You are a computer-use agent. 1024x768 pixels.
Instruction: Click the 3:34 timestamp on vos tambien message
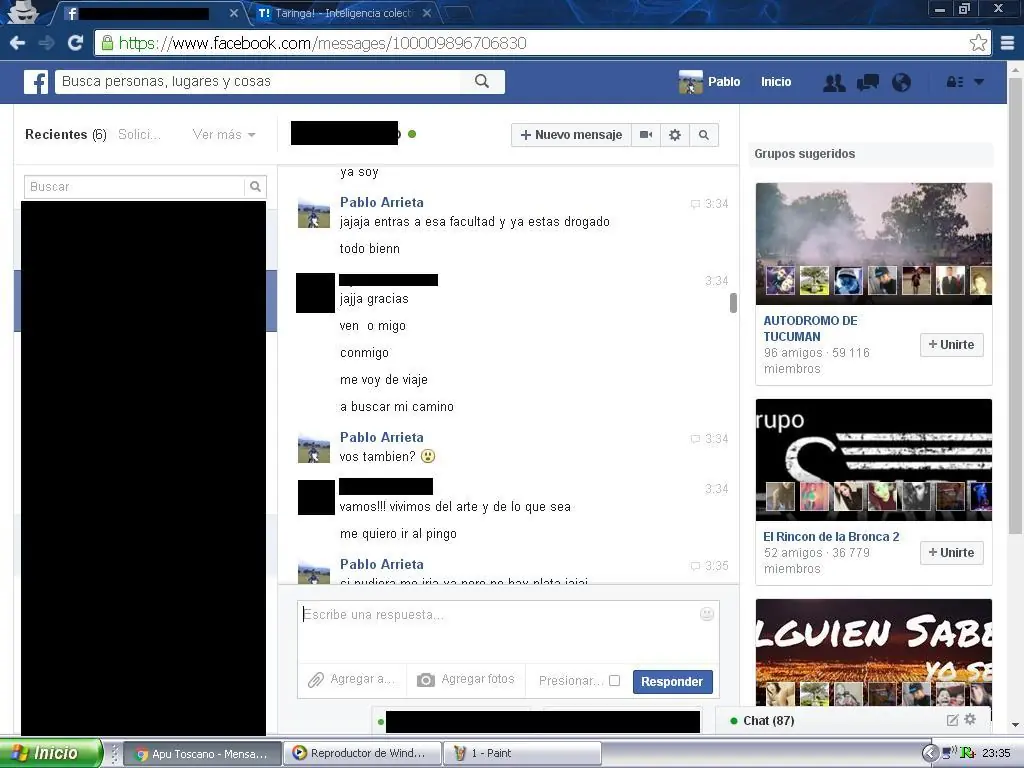[716, 439]
